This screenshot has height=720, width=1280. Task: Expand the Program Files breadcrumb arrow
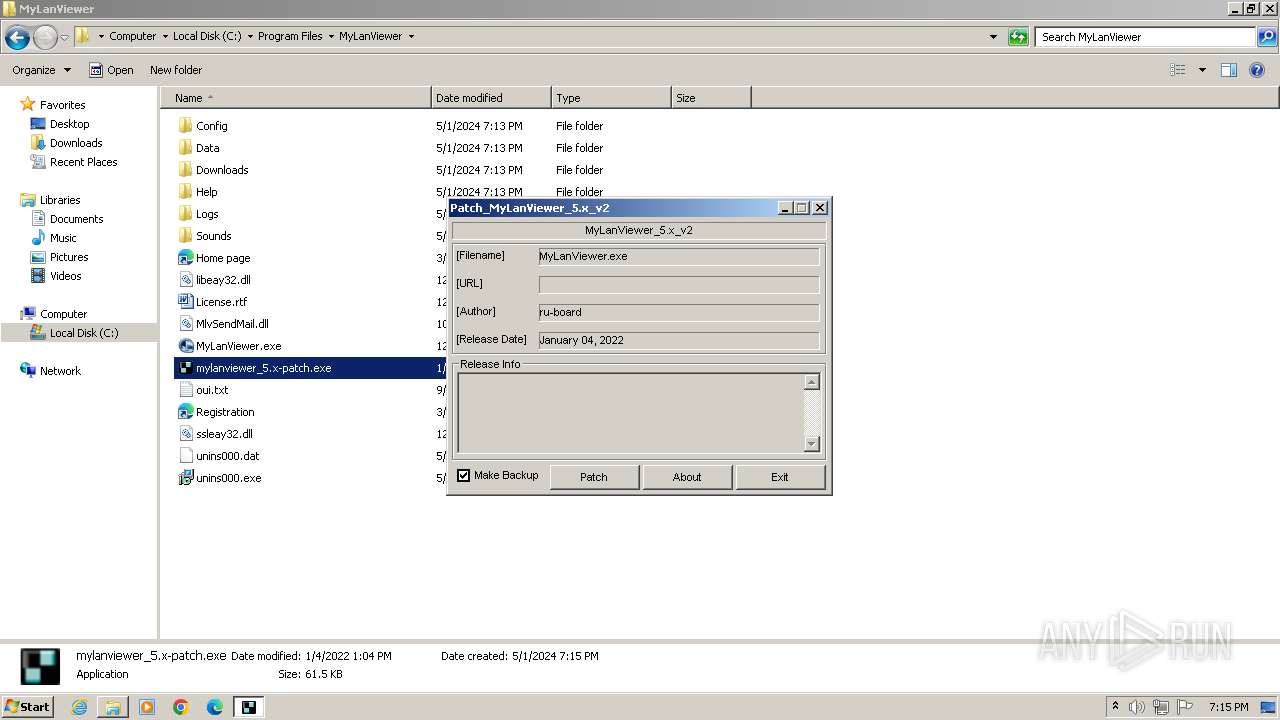(331, 36)
